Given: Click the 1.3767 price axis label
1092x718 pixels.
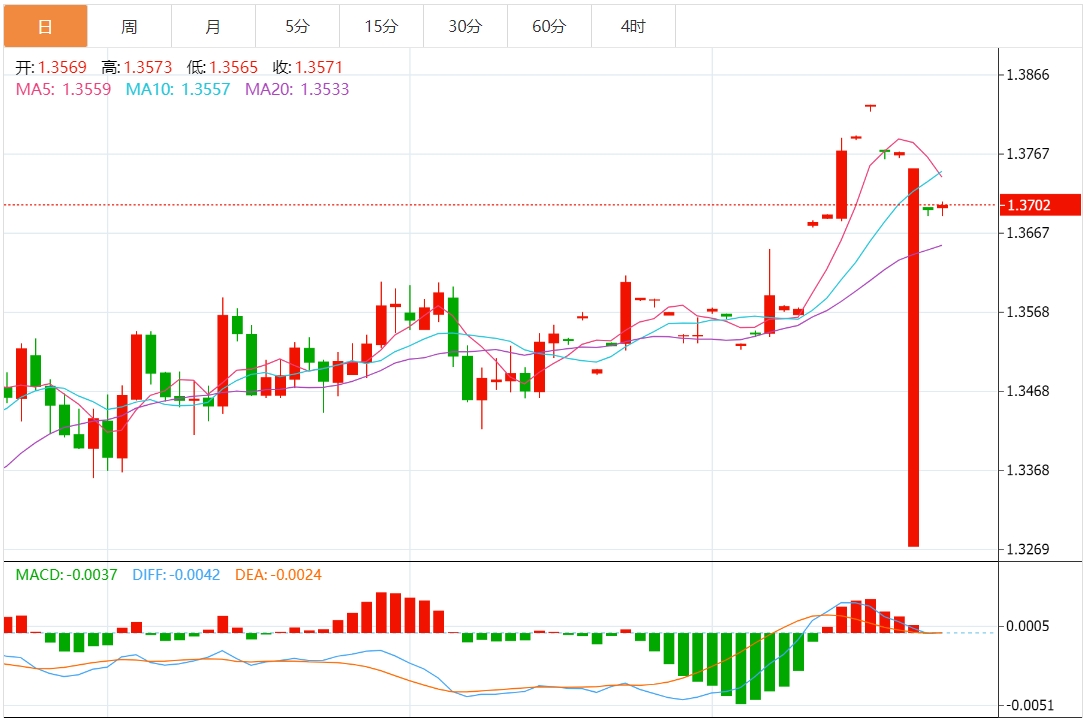Looking at the screenshot, I should coord(1028,153).
